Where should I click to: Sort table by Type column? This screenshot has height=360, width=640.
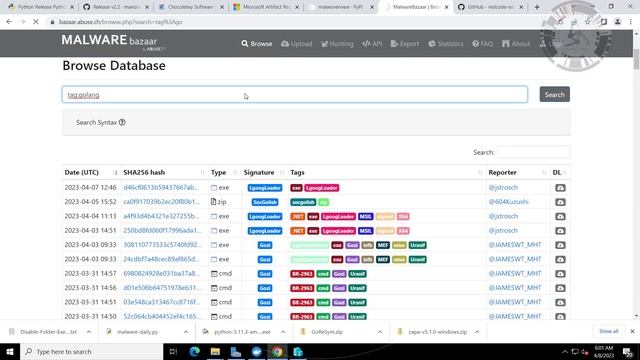224,173
